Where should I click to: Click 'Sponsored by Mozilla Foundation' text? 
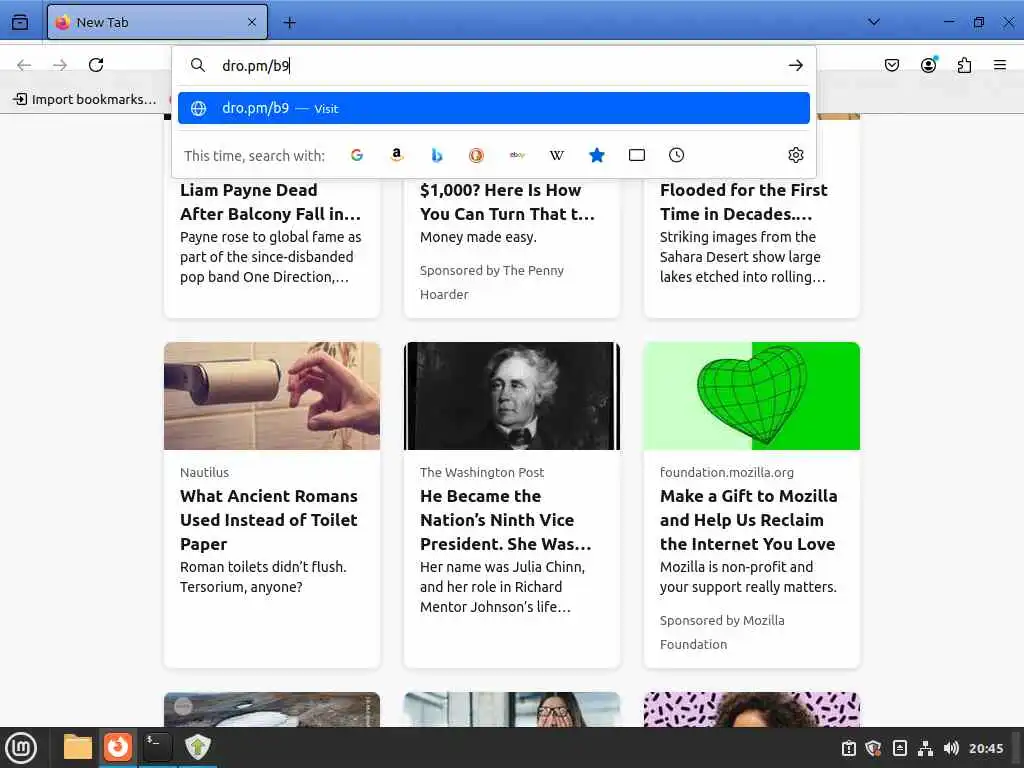click(722, 632)
